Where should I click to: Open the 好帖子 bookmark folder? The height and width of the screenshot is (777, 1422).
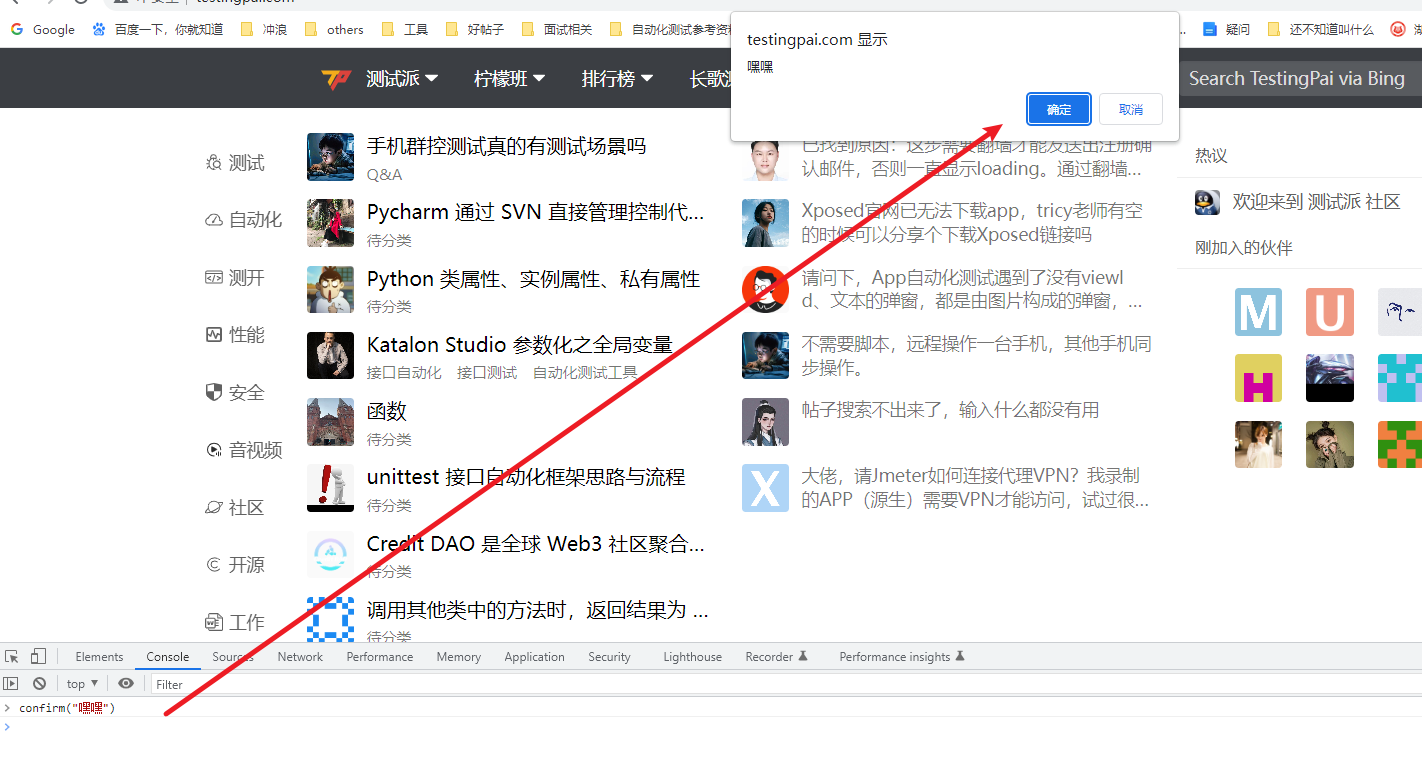point(475,30)
